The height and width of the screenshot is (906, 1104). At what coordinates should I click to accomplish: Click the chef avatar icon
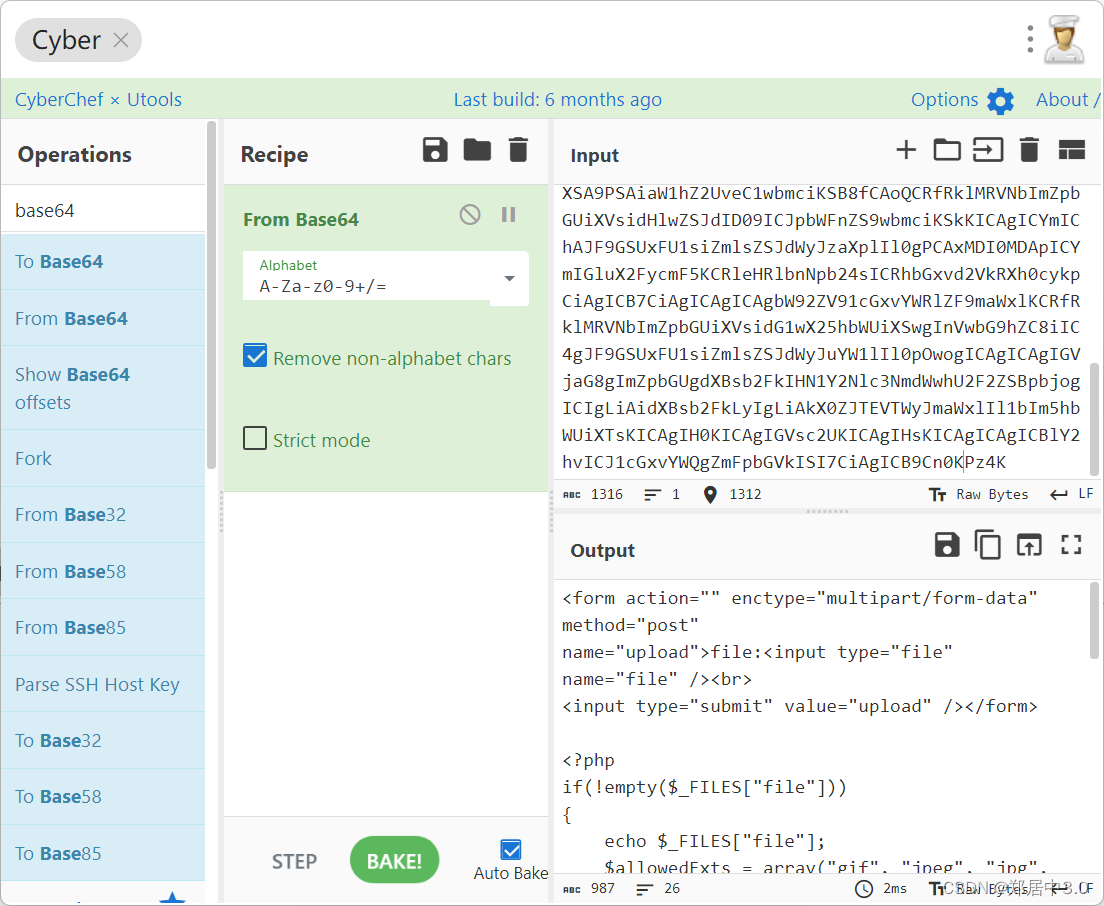1064,39
